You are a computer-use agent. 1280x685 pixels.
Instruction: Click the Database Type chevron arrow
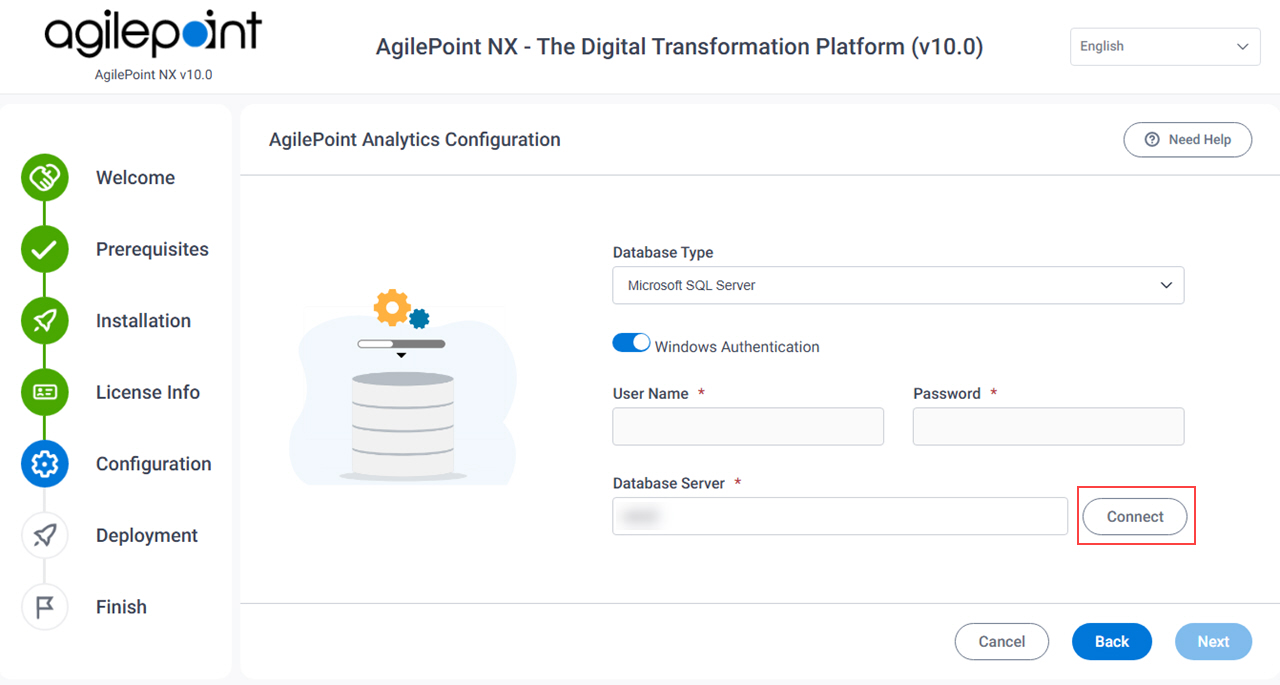1166,285
